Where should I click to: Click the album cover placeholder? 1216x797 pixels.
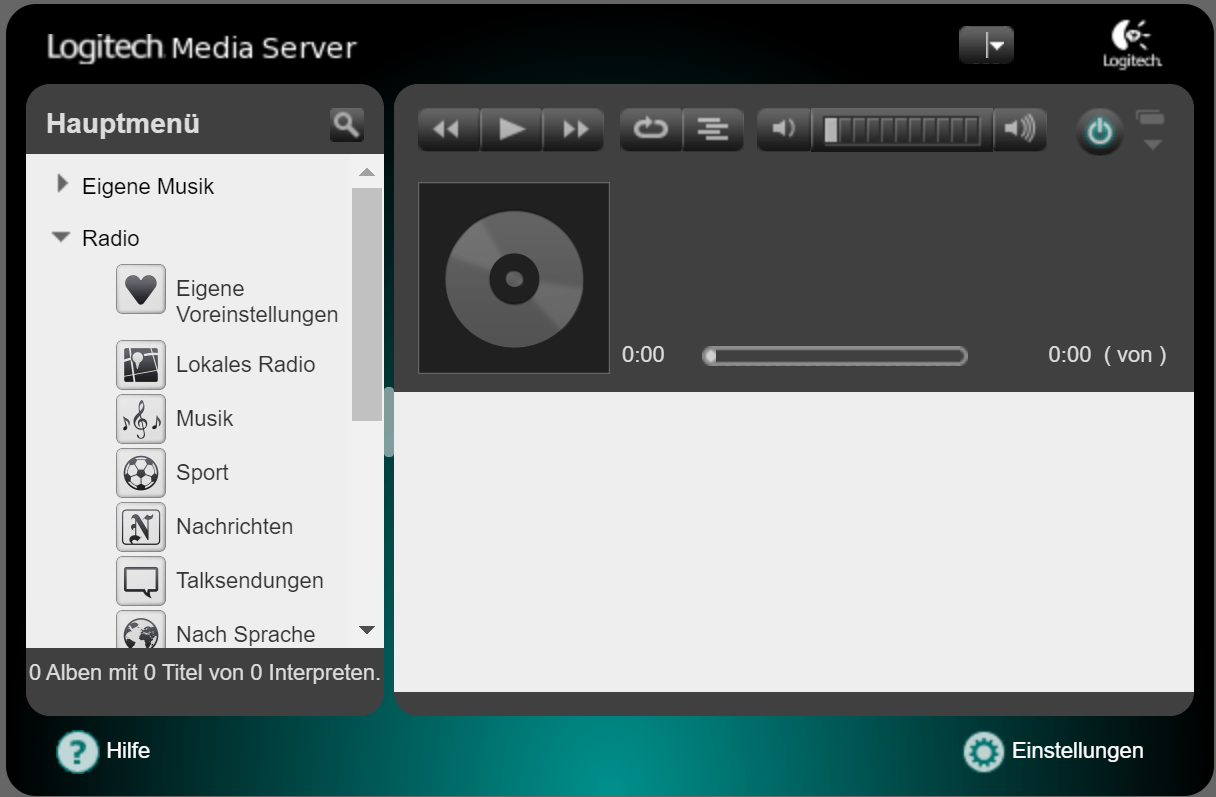(514, 278)
